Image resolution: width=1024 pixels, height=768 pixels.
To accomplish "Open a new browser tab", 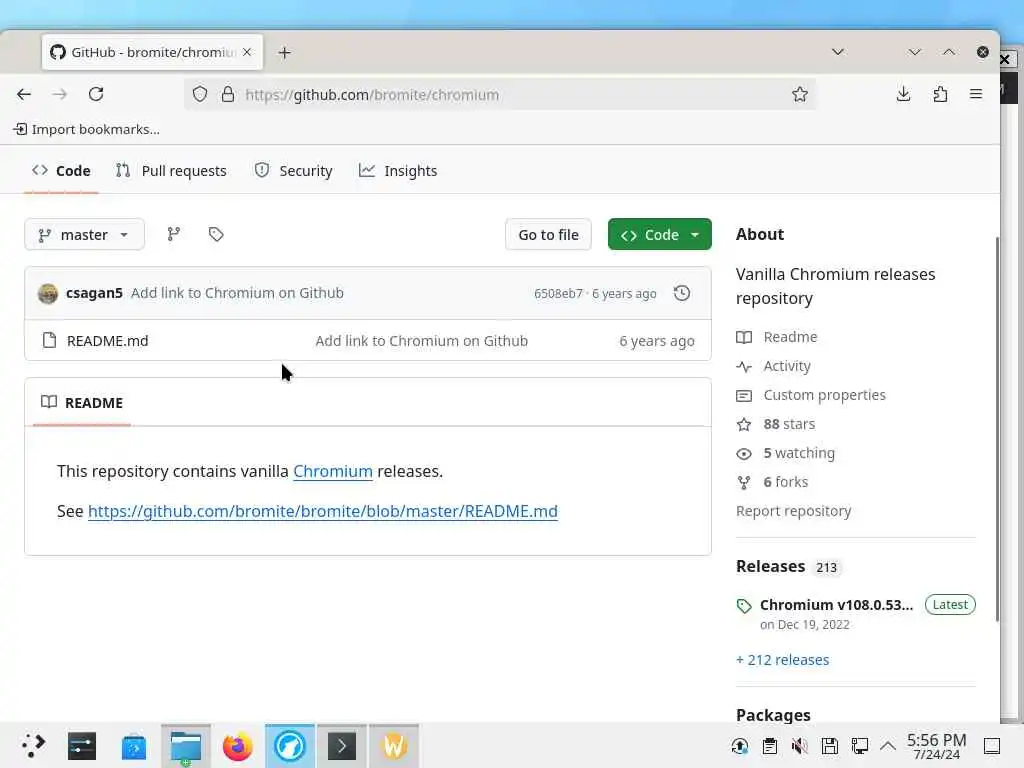I will (x=285, y=52).
